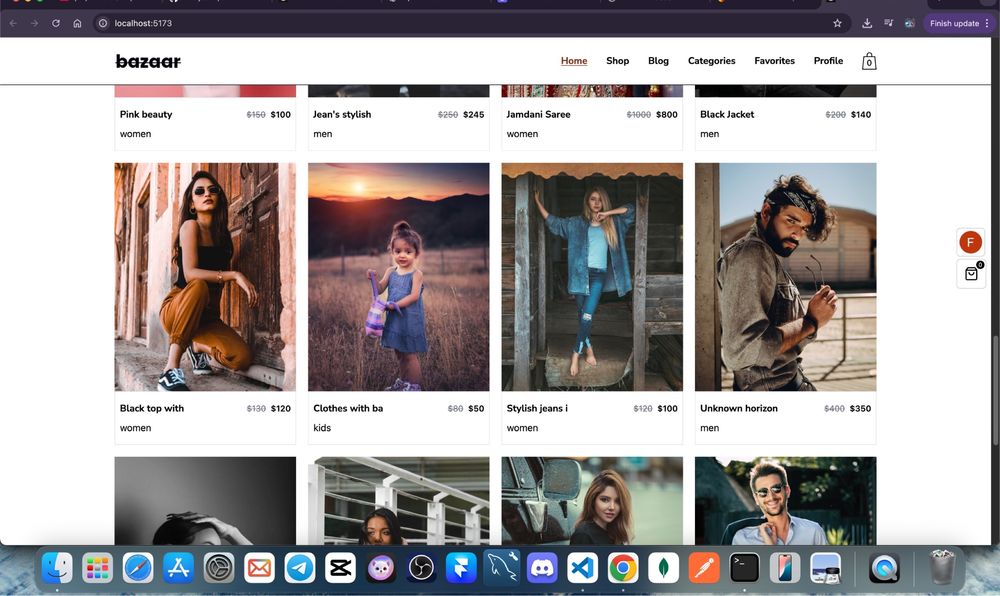The width and height of the screenshot is (1000, 596).
Task: Launch Framer from the dock
Action: 461,567
